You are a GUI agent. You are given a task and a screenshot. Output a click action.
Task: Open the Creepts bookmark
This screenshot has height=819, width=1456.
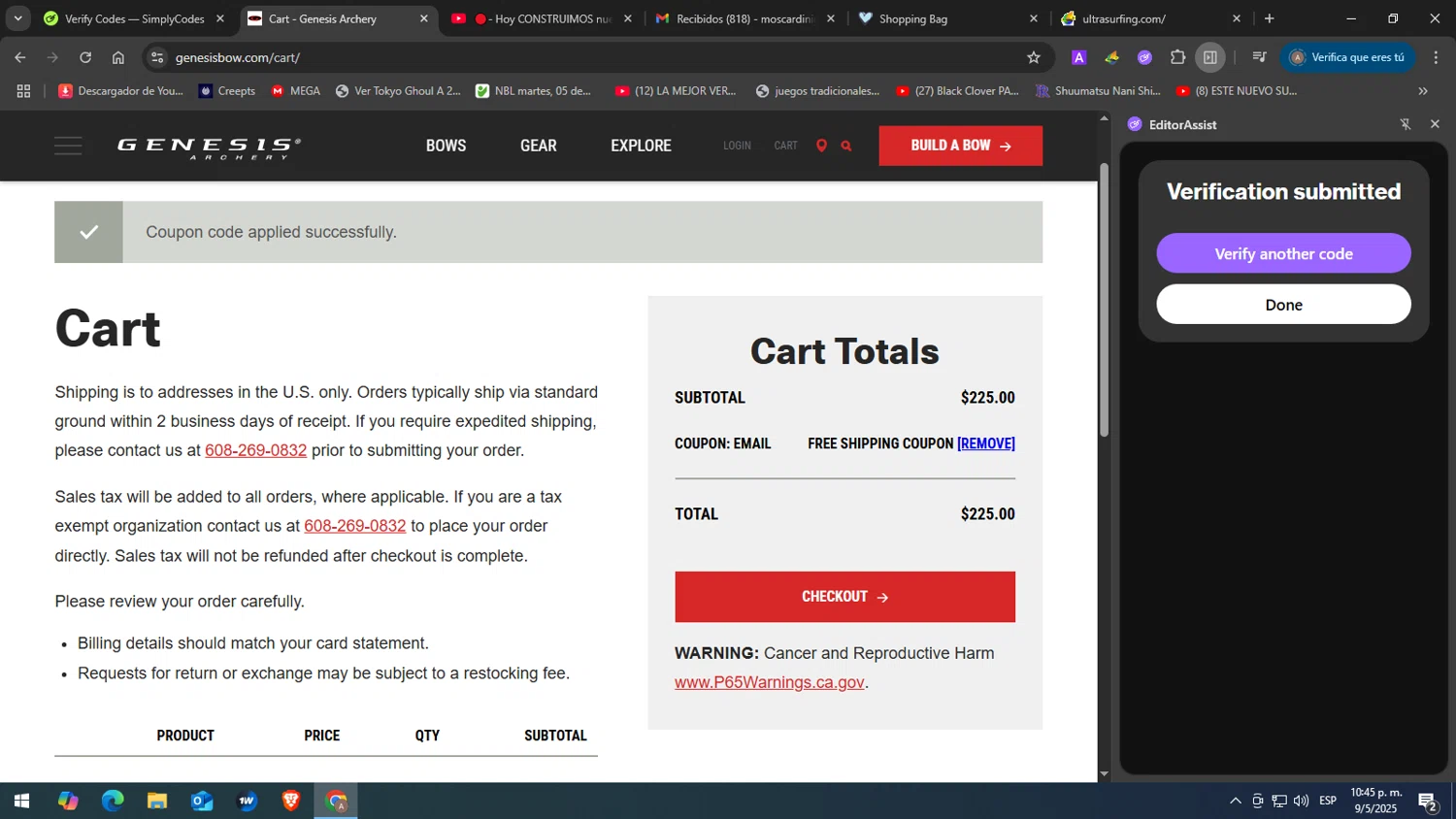pyautogui.click(x=227, y=91)
